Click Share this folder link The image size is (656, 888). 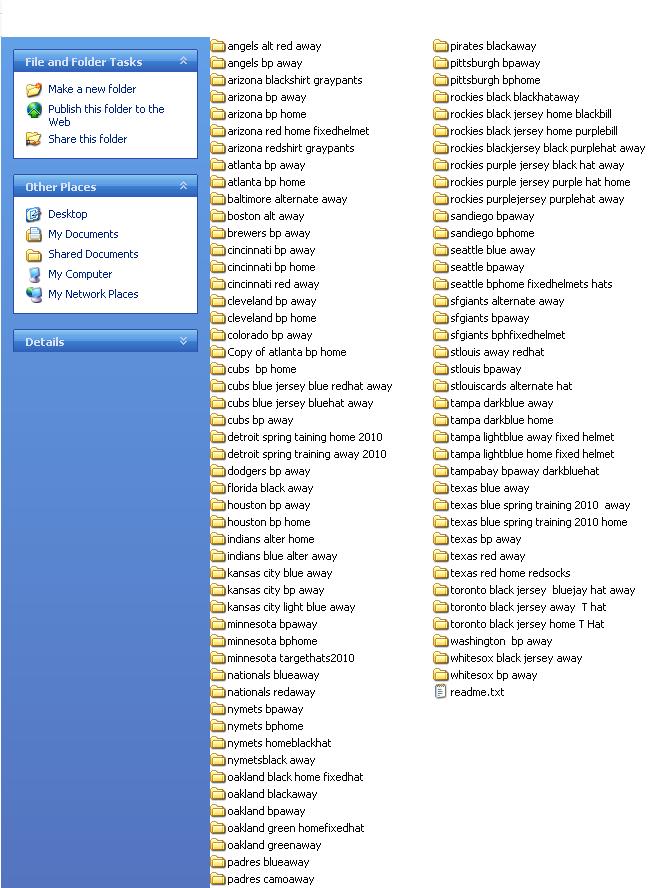[x=87, y=139]
